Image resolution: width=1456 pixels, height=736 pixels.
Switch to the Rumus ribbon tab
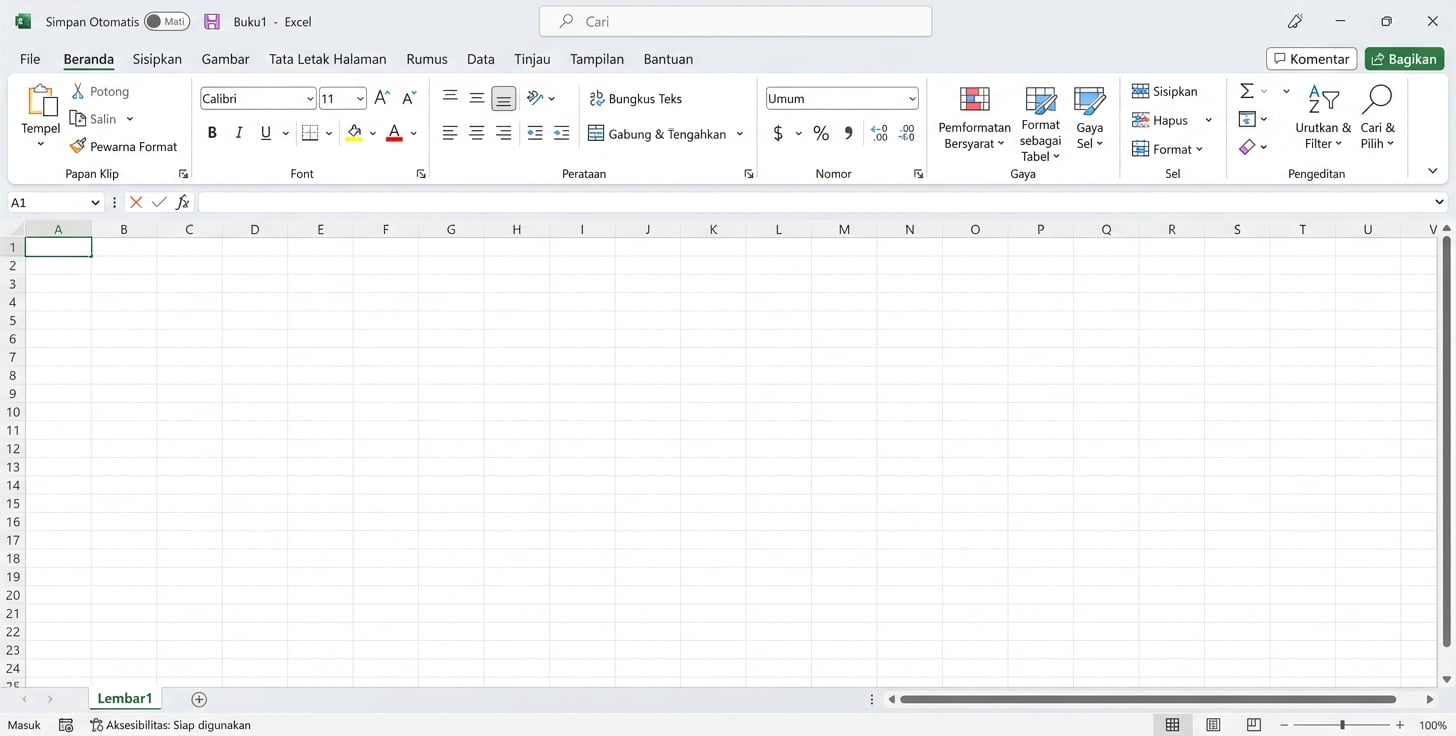427,59
